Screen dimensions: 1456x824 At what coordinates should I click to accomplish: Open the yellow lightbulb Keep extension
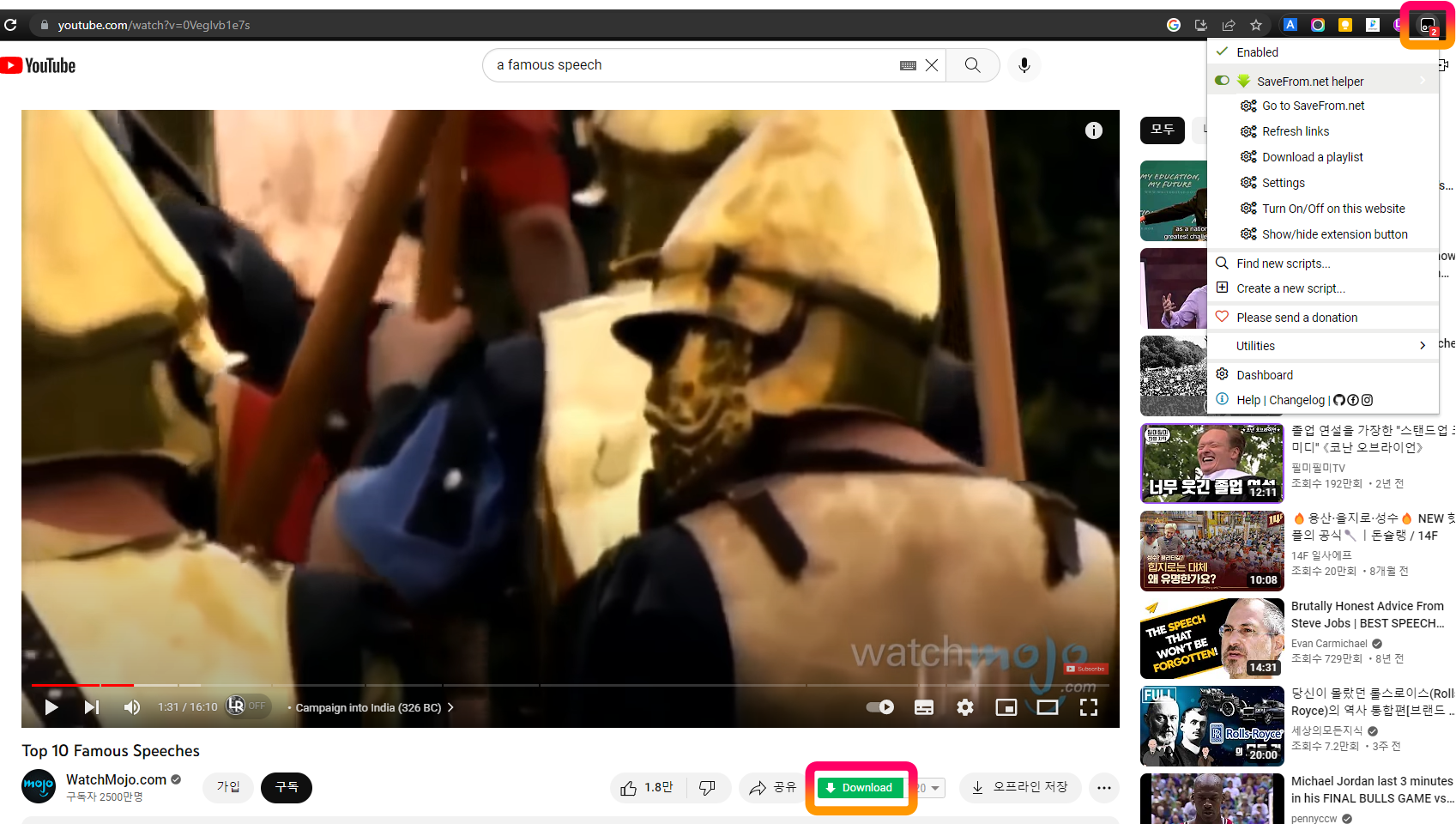[x=1345, y=25]
